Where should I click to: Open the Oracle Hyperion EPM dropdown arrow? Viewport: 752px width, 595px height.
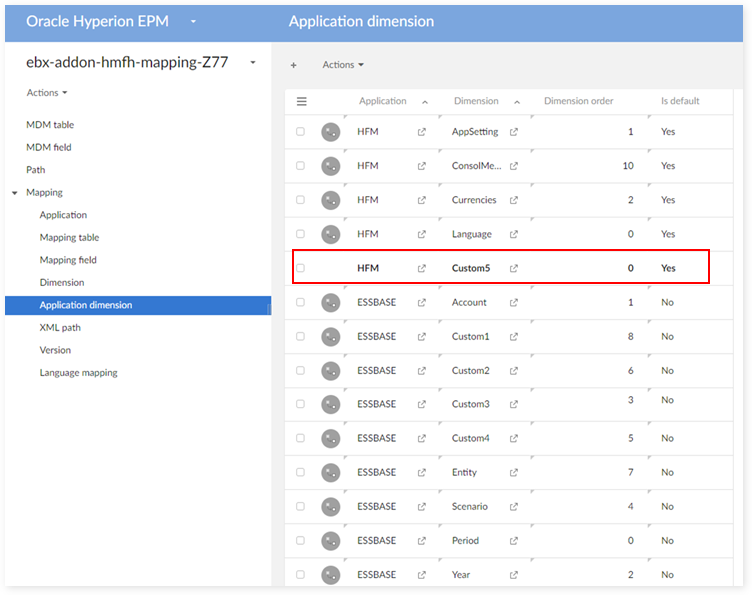pos(193,22)
